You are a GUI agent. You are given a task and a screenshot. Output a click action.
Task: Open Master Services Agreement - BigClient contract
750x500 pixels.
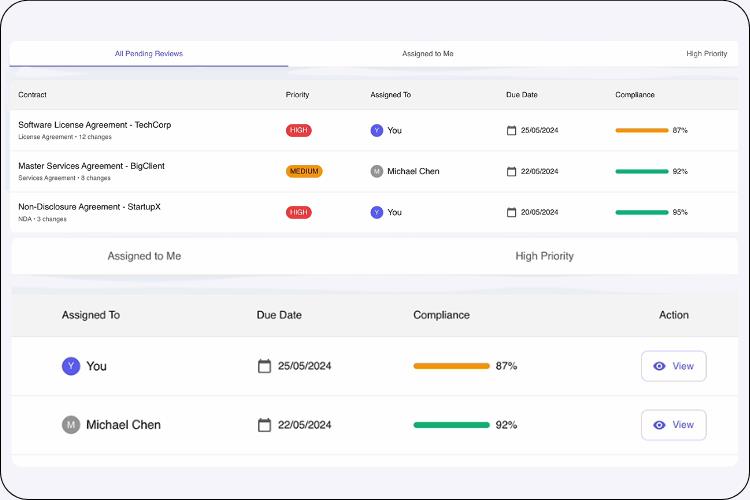coord(91,166)
